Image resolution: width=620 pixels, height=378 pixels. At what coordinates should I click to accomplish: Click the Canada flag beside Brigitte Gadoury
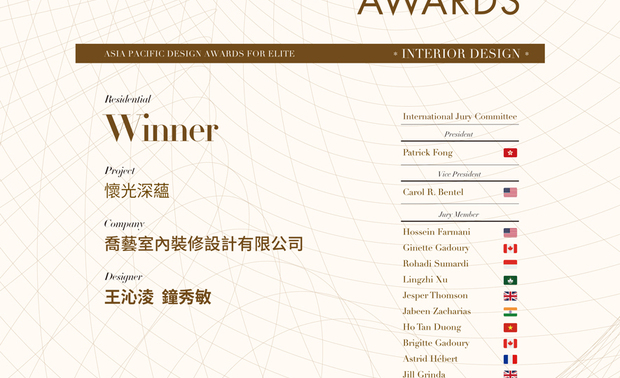click(x=510, y=343)
